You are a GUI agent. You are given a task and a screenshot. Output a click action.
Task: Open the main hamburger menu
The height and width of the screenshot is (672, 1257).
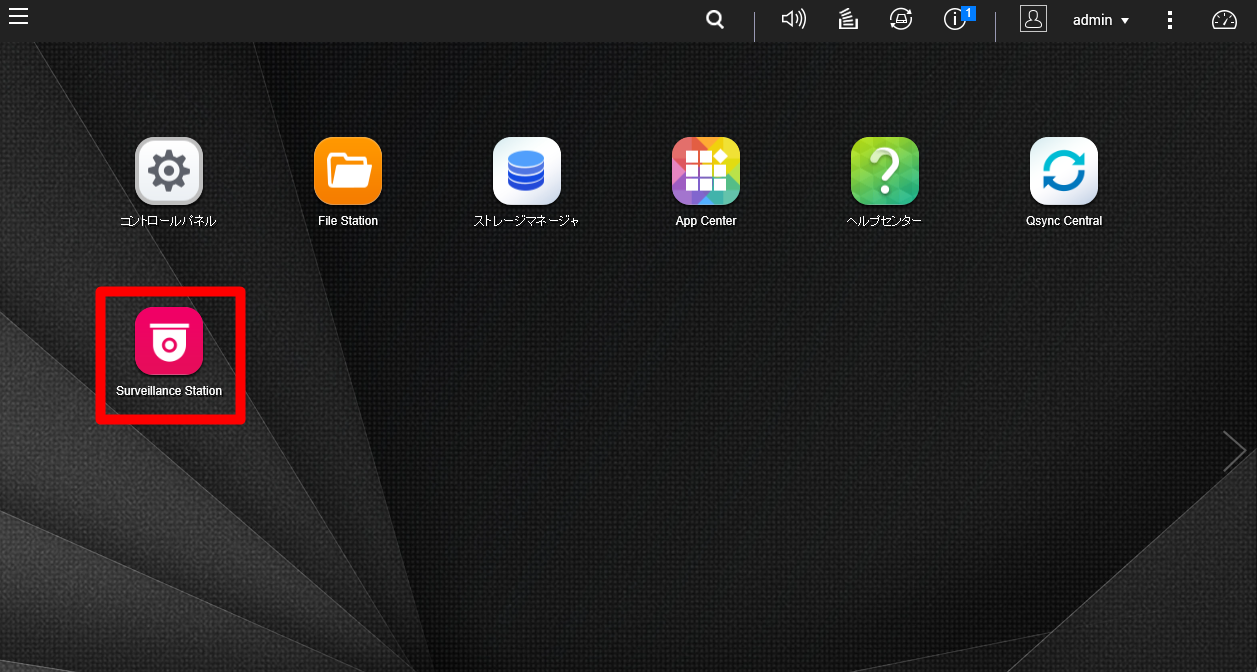point(18,15)
